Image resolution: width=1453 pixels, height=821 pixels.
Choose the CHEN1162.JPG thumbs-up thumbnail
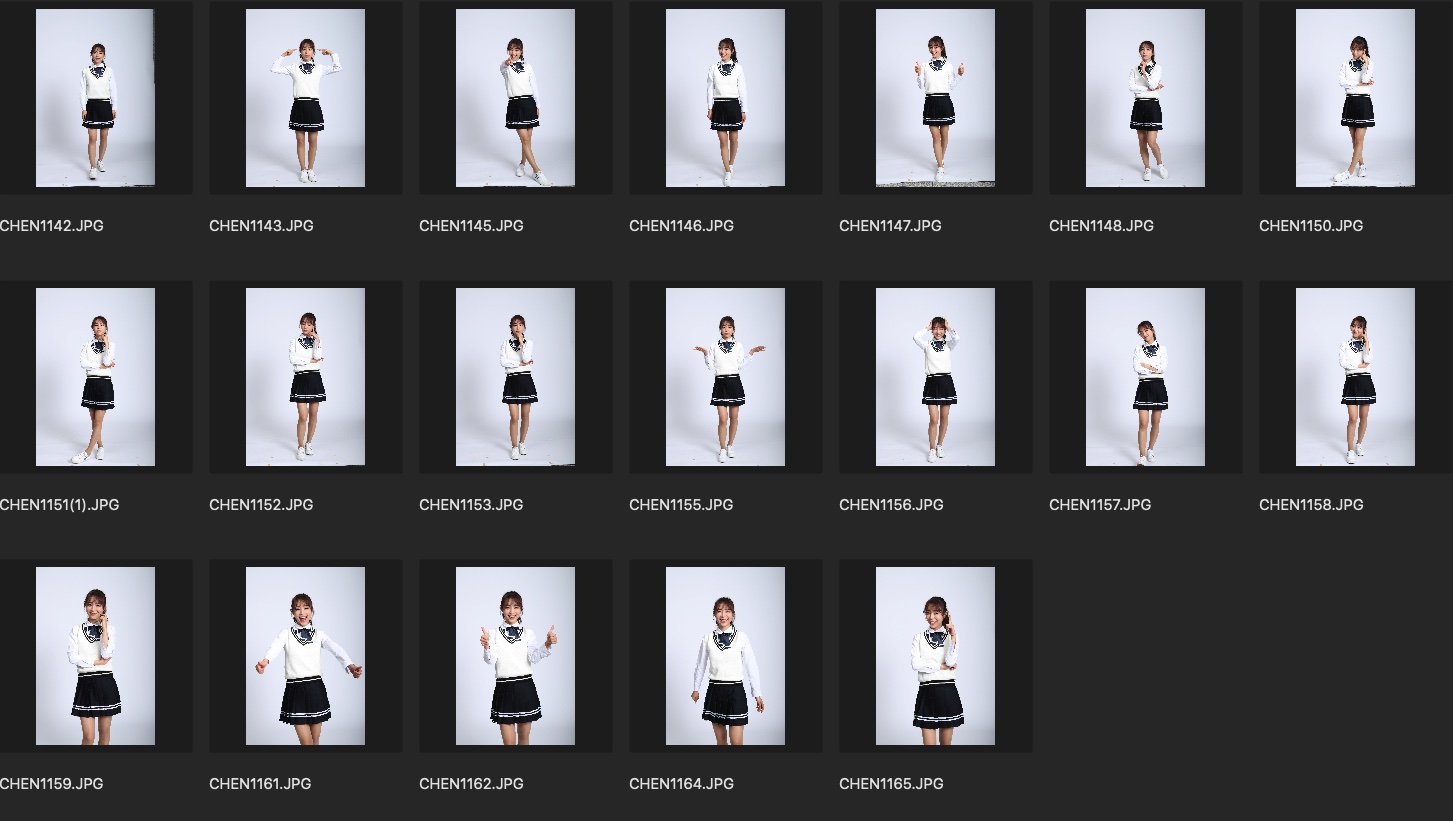[515, 656]
